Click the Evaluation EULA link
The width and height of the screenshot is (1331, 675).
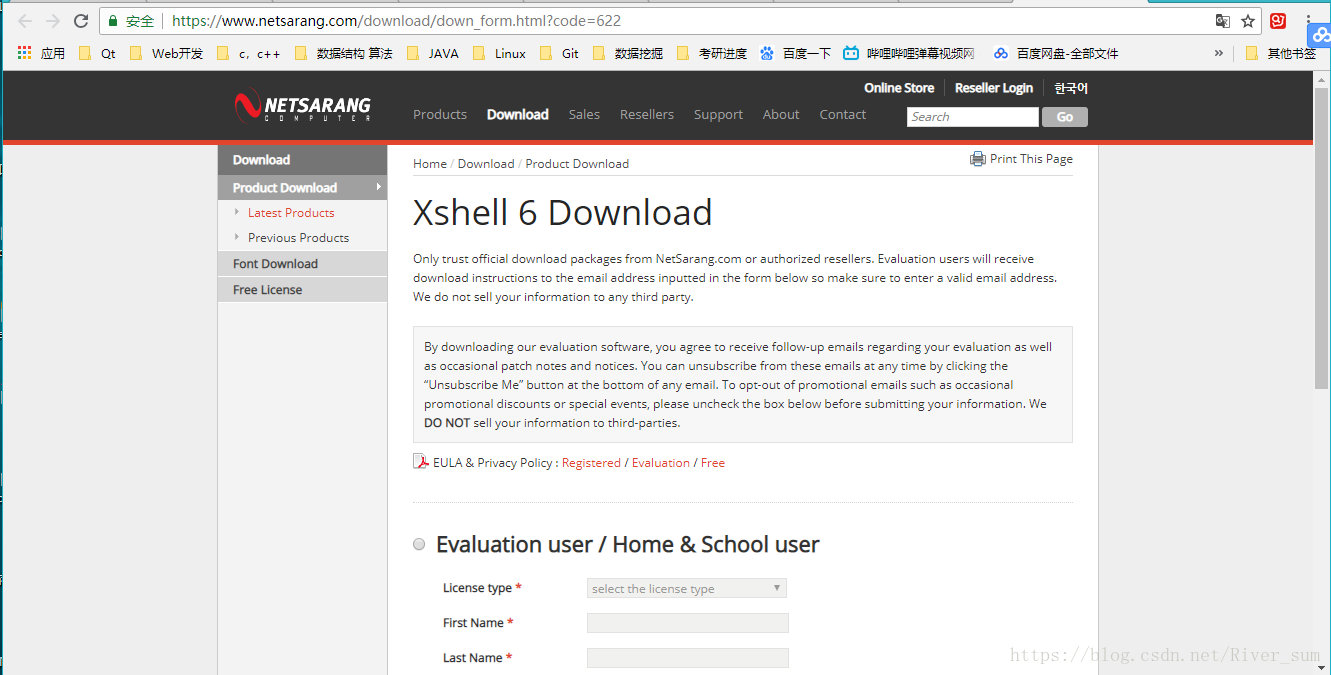pos(661,463)
